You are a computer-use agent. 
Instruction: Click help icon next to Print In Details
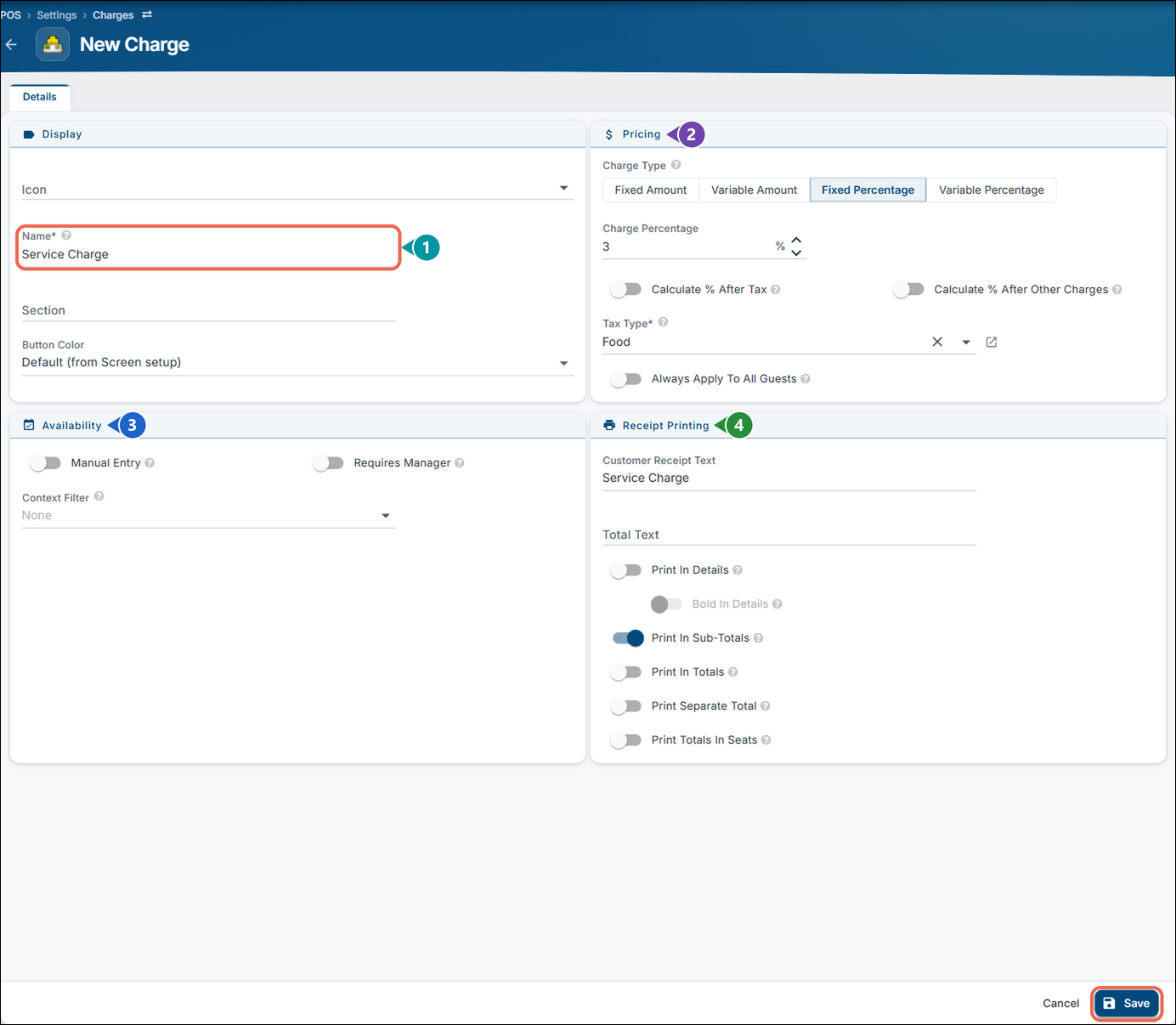tap(738, 570)
